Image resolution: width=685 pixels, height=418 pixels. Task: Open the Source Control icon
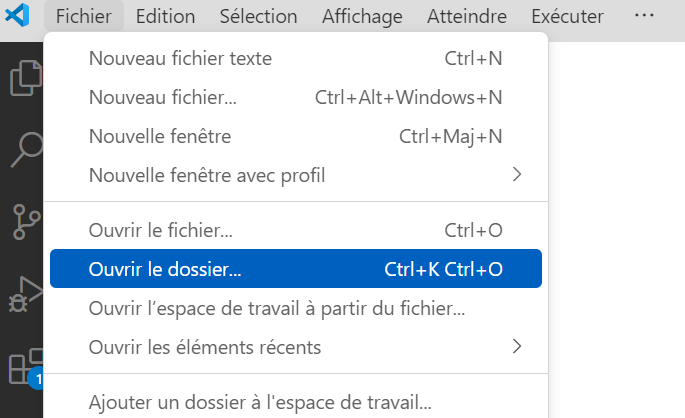click(26, 222)
